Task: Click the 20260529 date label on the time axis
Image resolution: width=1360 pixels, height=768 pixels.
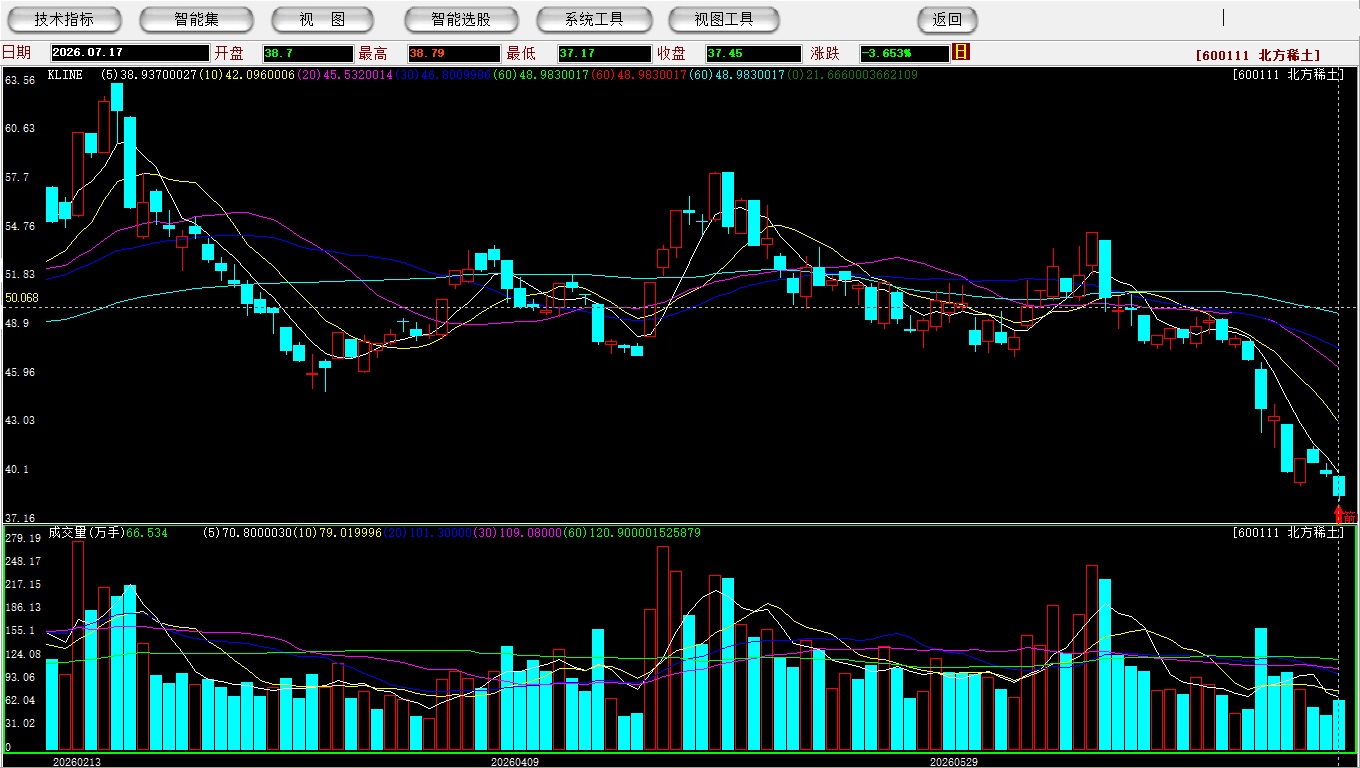Action: click(x=954, y=762)
